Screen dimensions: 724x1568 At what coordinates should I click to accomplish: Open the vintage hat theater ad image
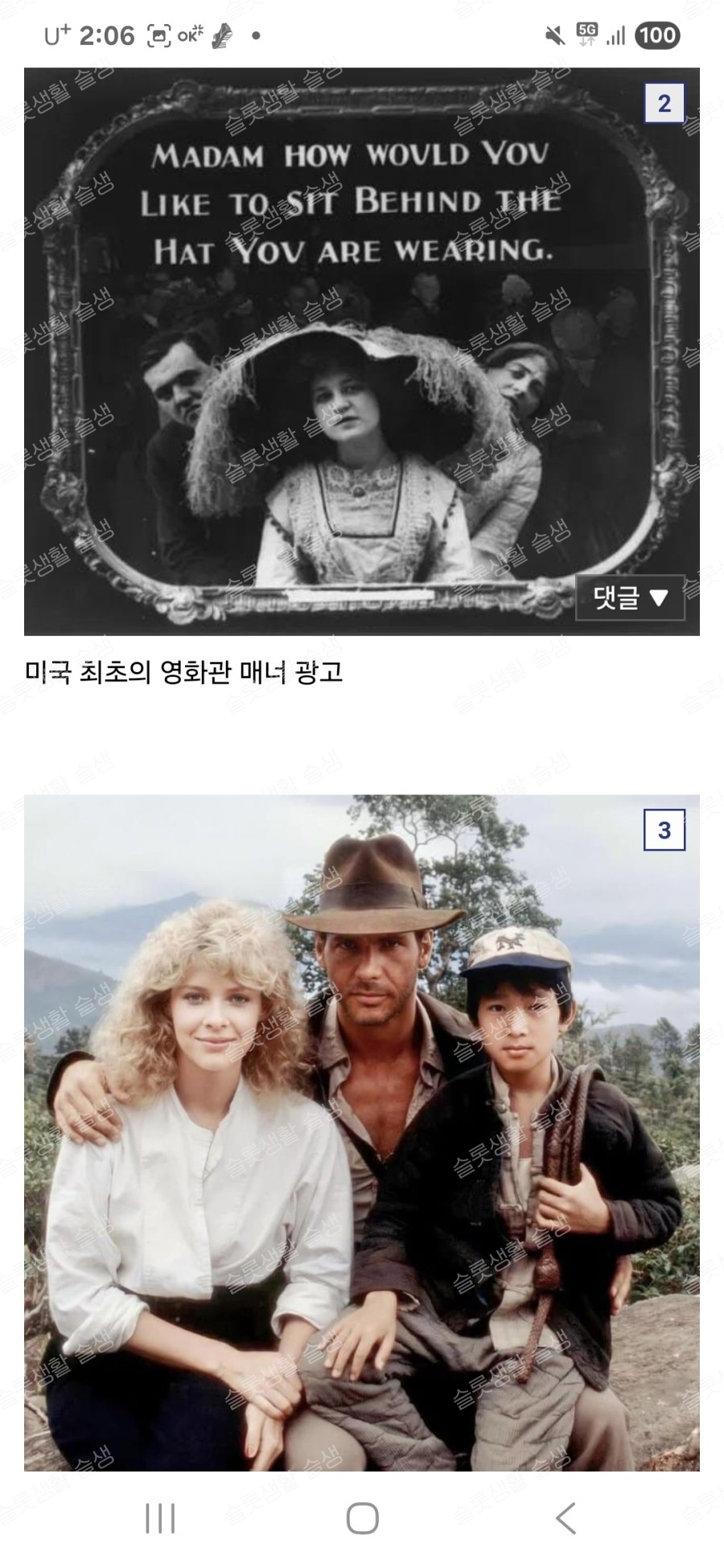tap(362, 351)
